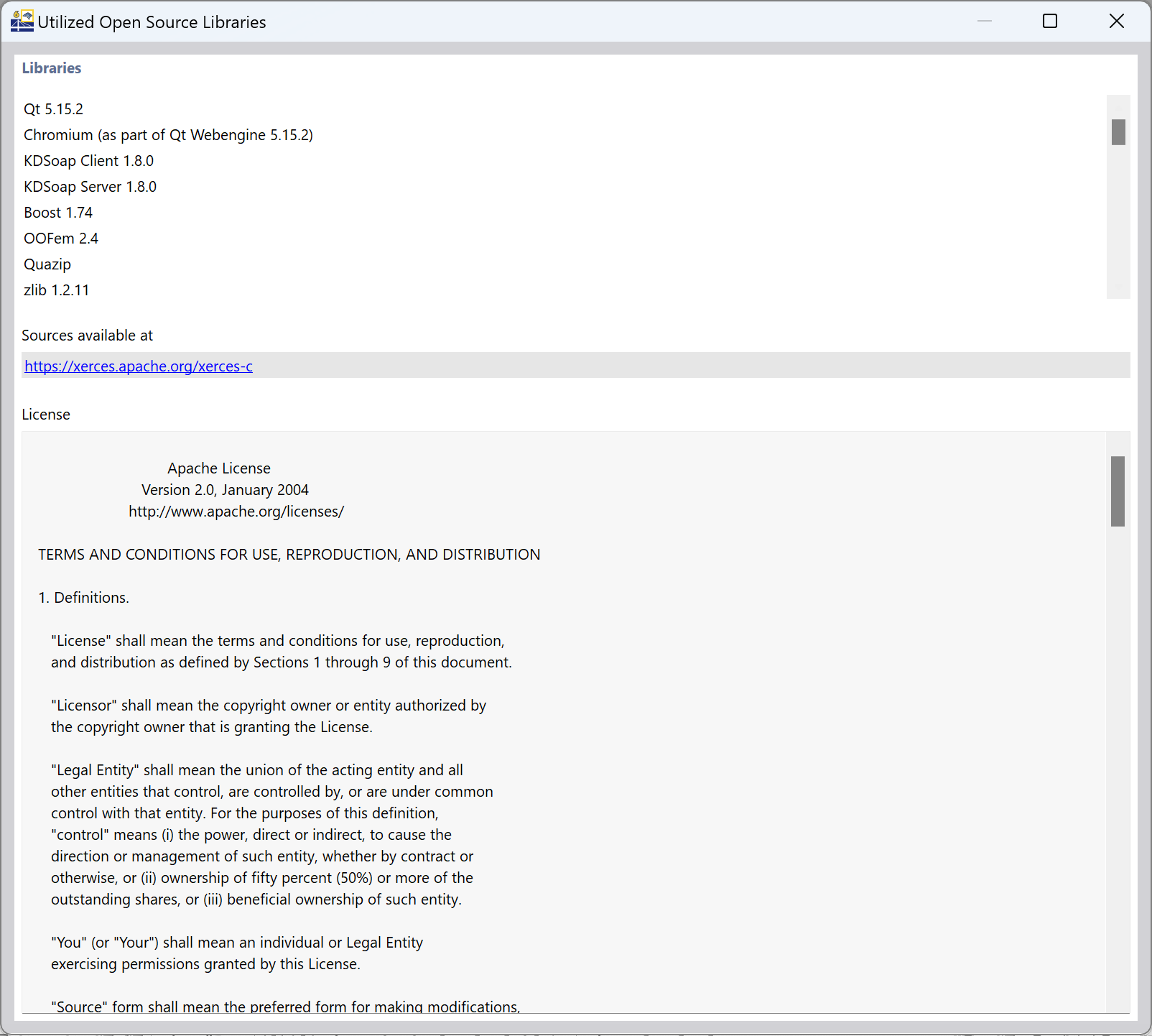The image size is (1152, 1036).
Task: Select Qt 5.15.2 in libraries list
Action: pos(53,109)
